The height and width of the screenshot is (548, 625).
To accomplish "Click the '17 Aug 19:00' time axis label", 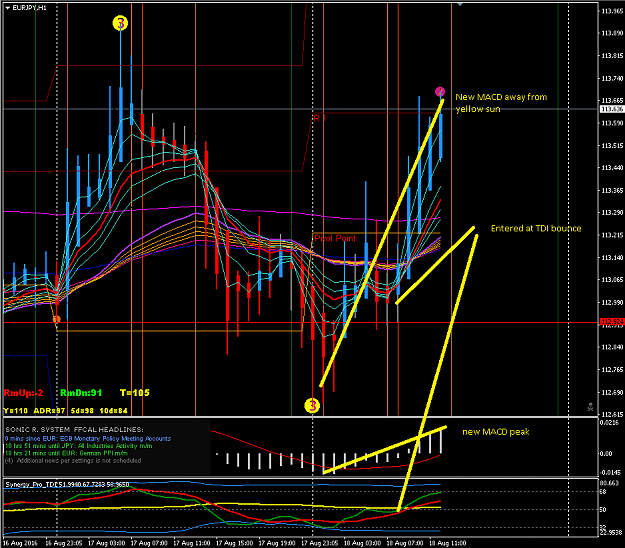I will click(x=277, y=543).
